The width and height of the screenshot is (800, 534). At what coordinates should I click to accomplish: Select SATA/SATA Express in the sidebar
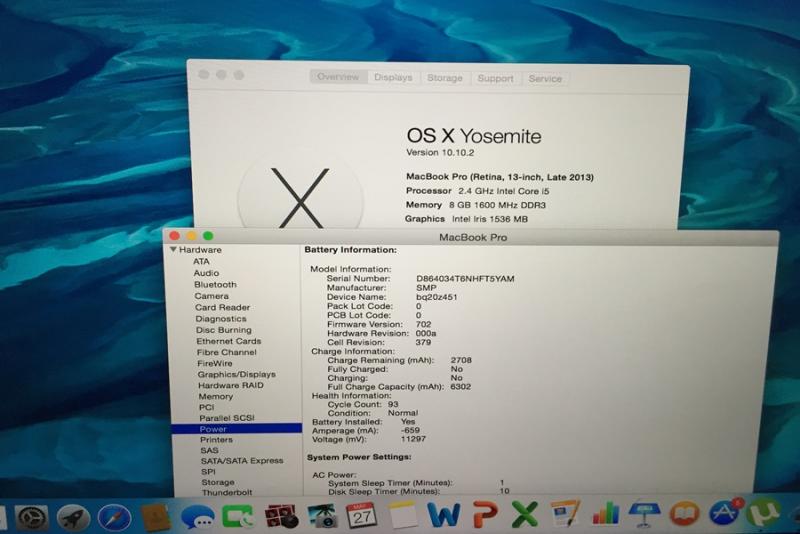[242, 461]
